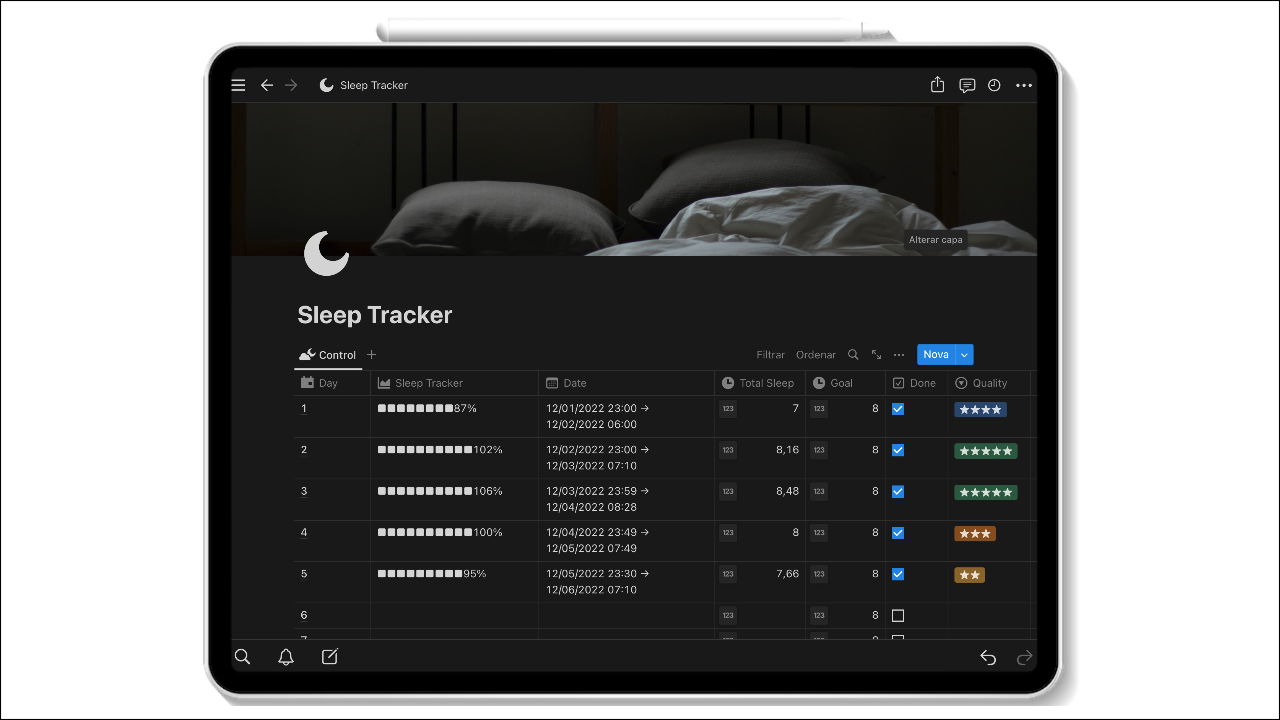Open the top-right ellipsis page menu
This screenshot has height=720, width=1280.
coord(1024,85)
